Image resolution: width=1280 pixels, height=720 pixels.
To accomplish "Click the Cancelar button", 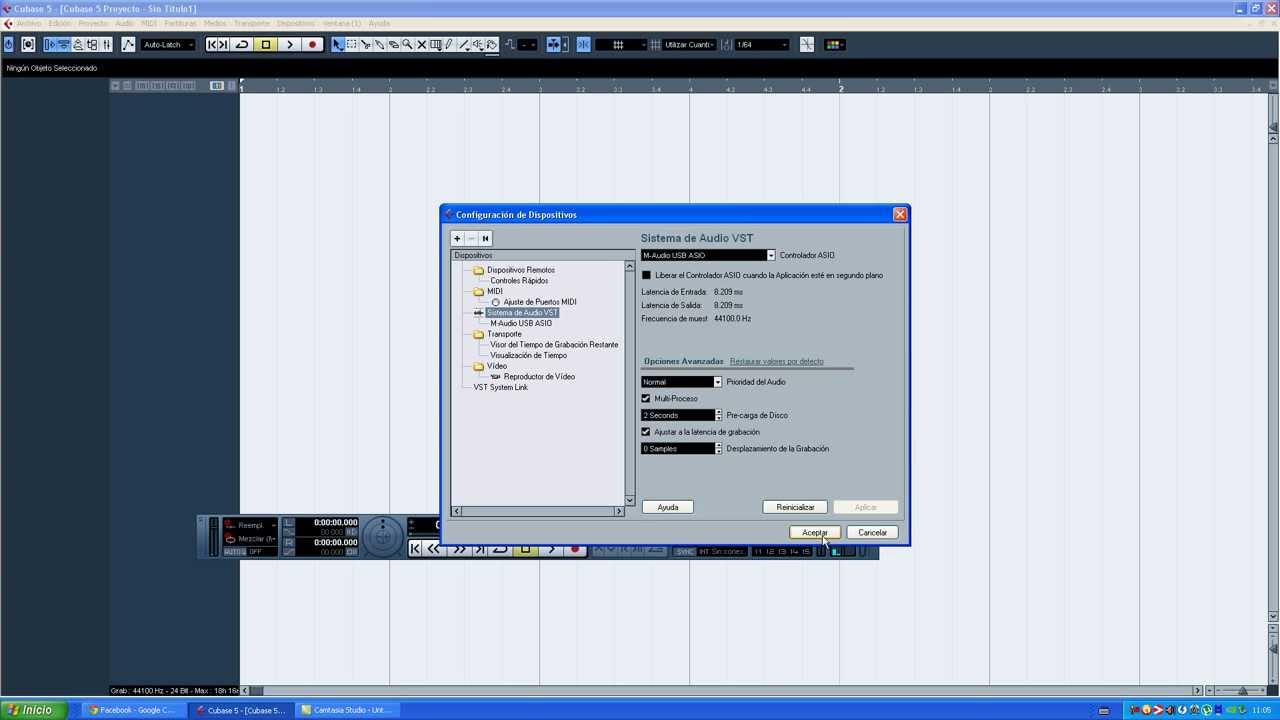I will [x=872, y=533].
